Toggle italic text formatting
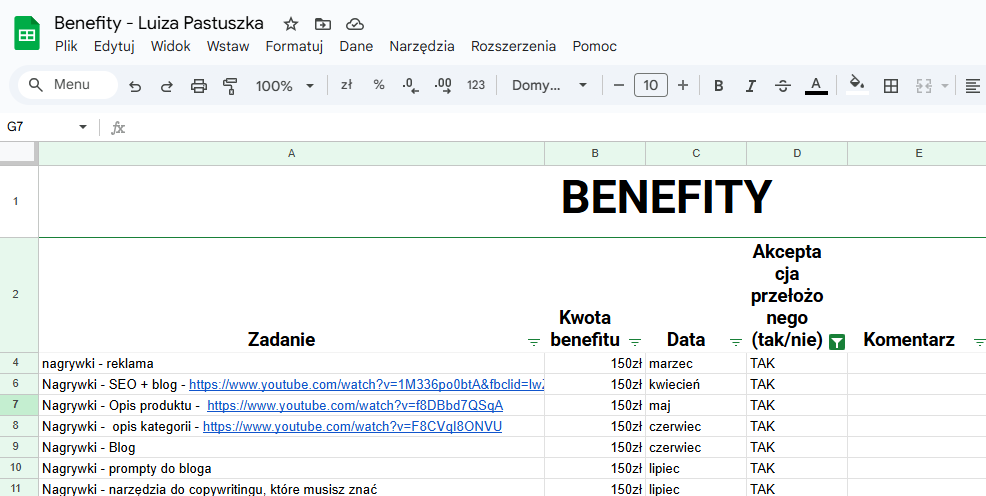986x496 pixels. [x=750, y=86]
